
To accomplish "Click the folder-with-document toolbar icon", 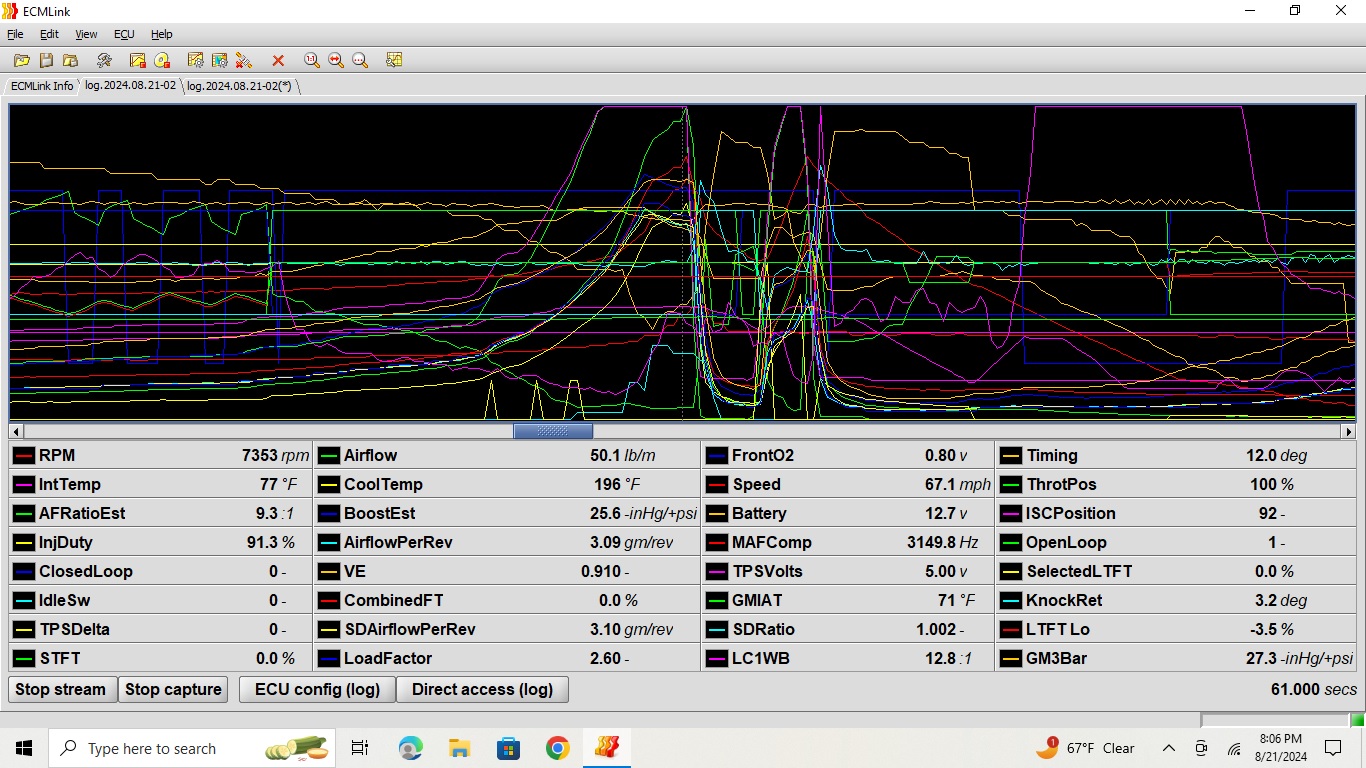I will coord(70,60).
